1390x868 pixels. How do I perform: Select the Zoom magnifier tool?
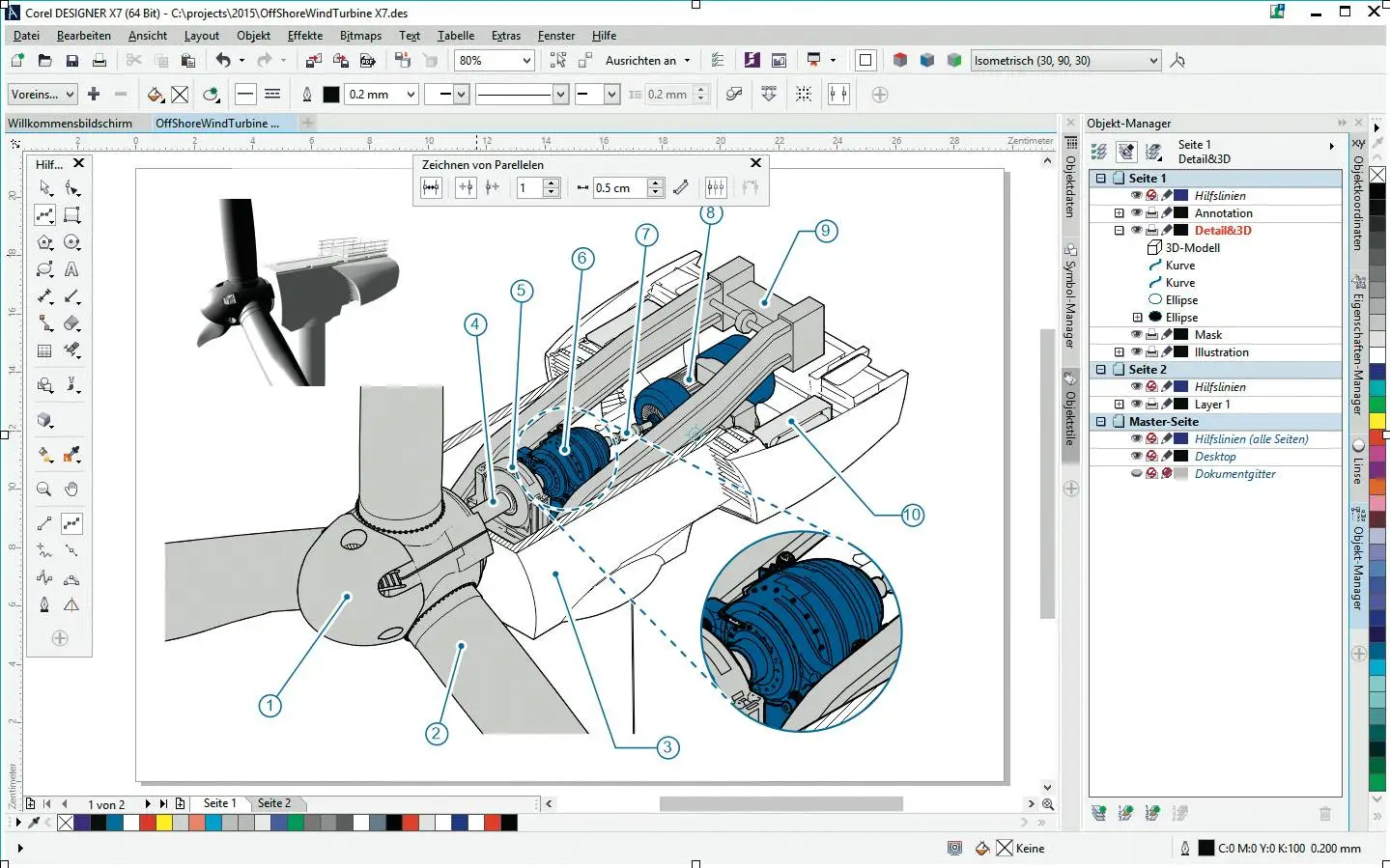44,490
